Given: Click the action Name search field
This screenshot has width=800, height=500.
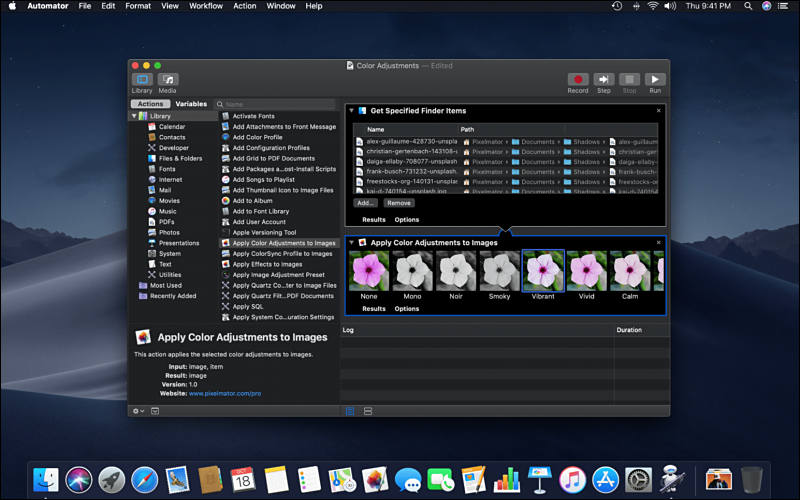Looking at the screenshot, I should pos(276,104).
